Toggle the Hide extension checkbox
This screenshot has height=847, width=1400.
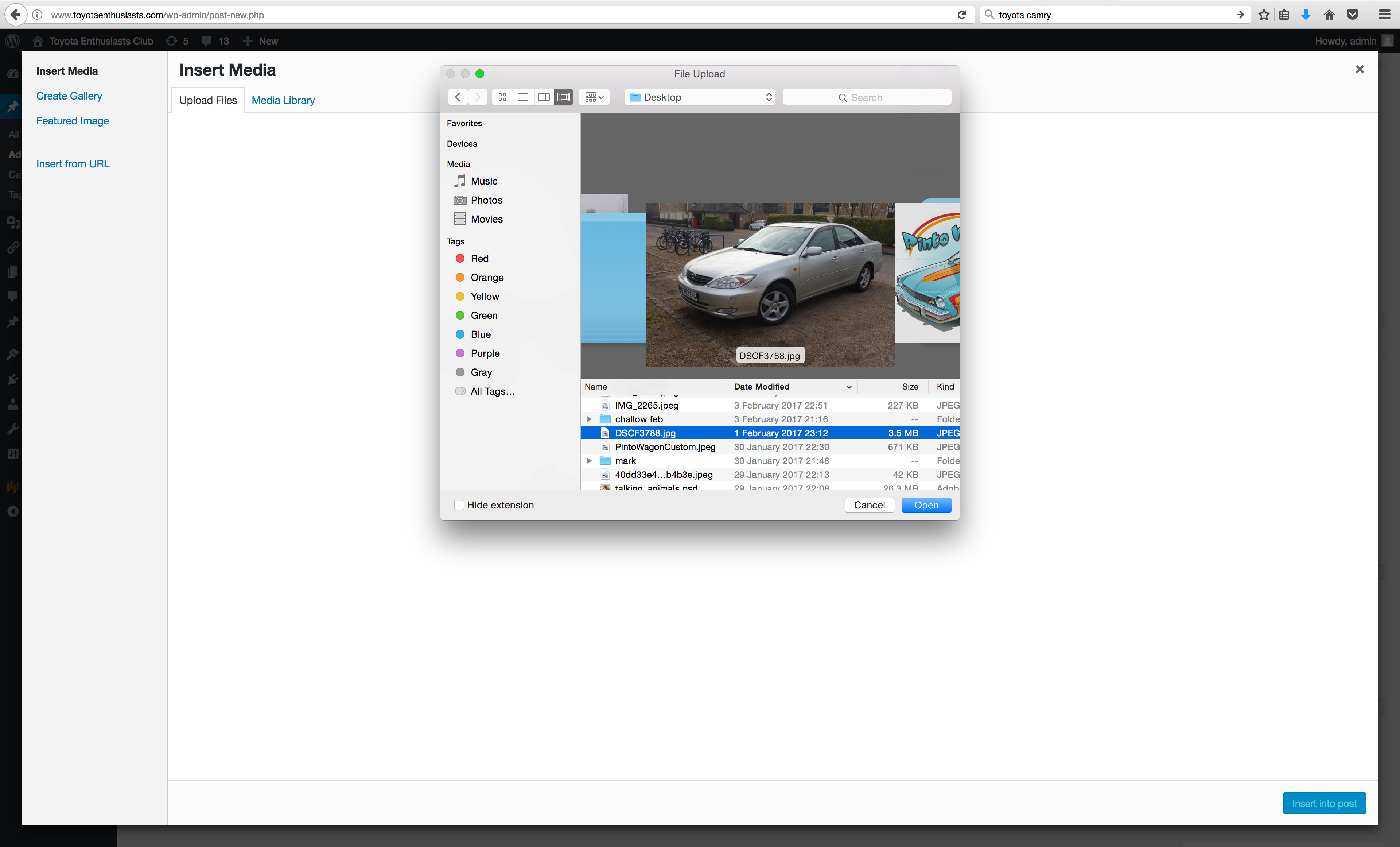pyautogui.click(x=459, y=505)
